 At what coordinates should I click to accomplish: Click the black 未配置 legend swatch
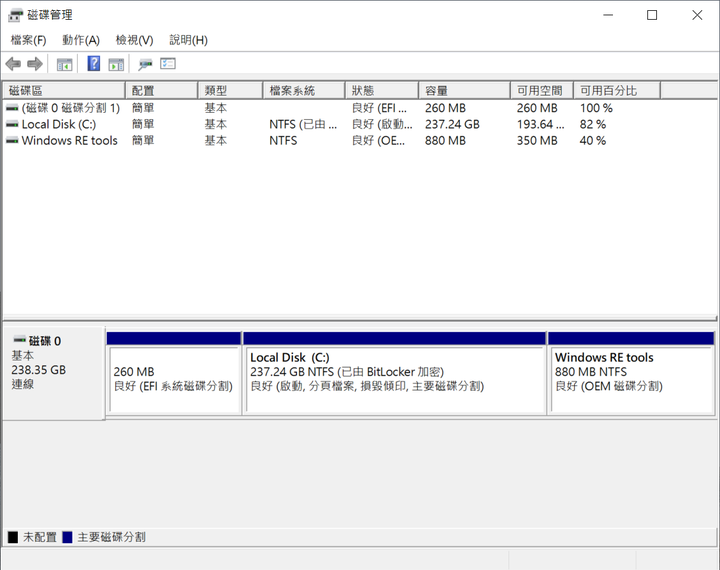[x=13, y=537]
